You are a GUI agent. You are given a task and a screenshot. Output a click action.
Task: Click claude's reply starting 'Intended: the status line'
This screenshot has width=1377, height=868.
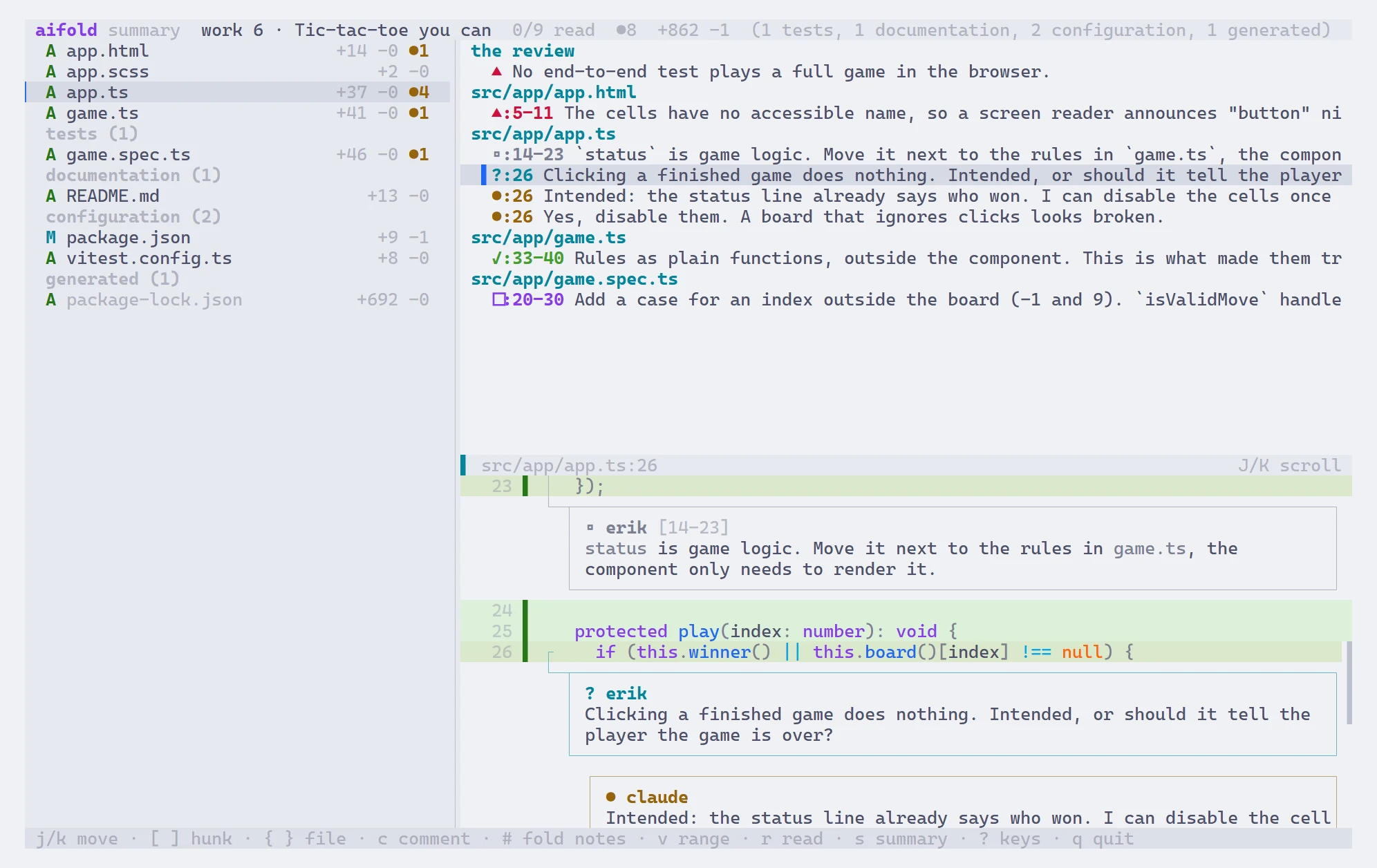point(963,802)
